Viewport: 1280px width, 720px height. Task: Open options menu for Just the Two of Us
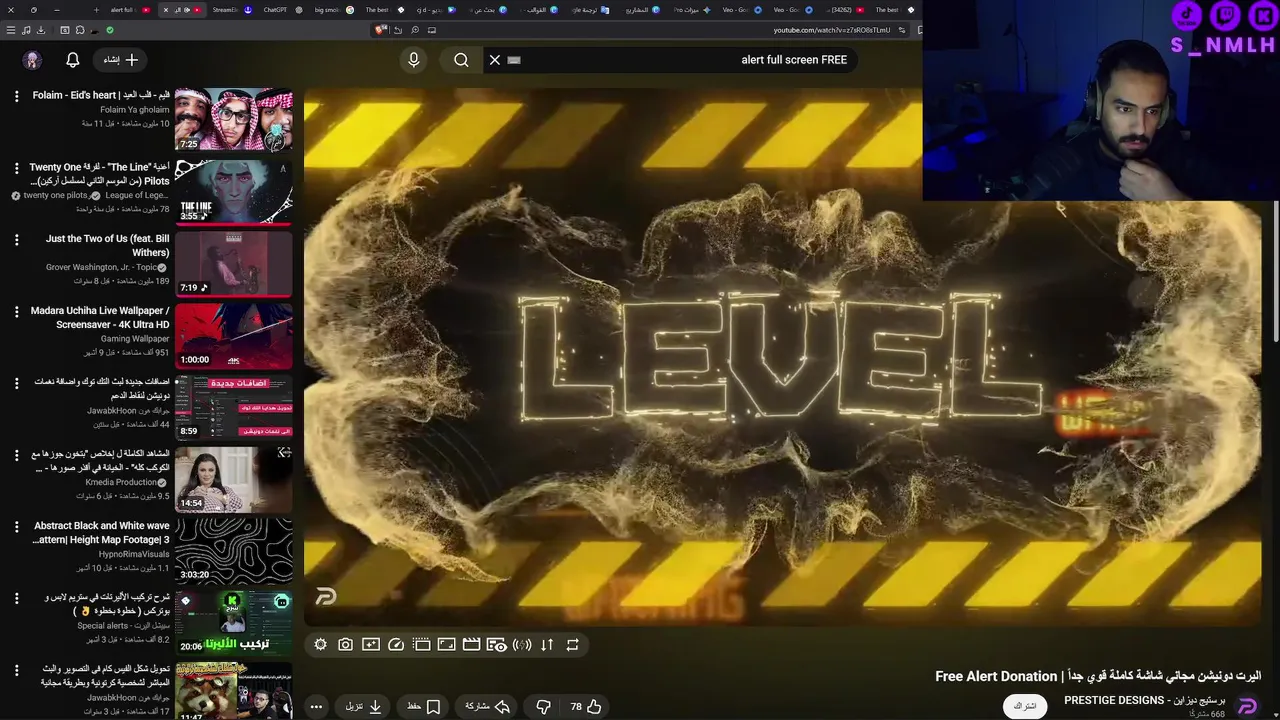pos(16,240)
